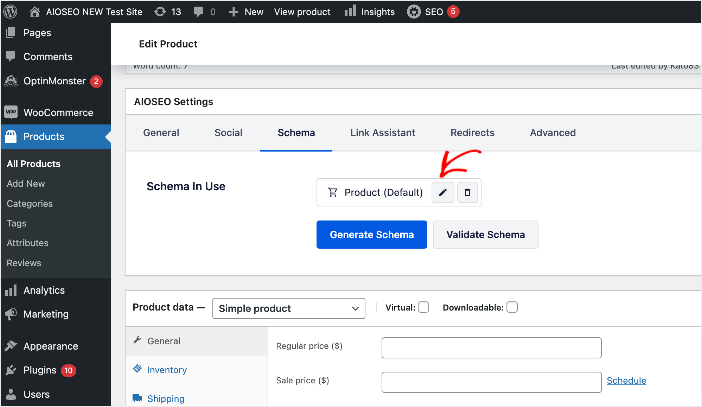Click the WordPress logo icon
702x407 pixels.
point(10,11)
